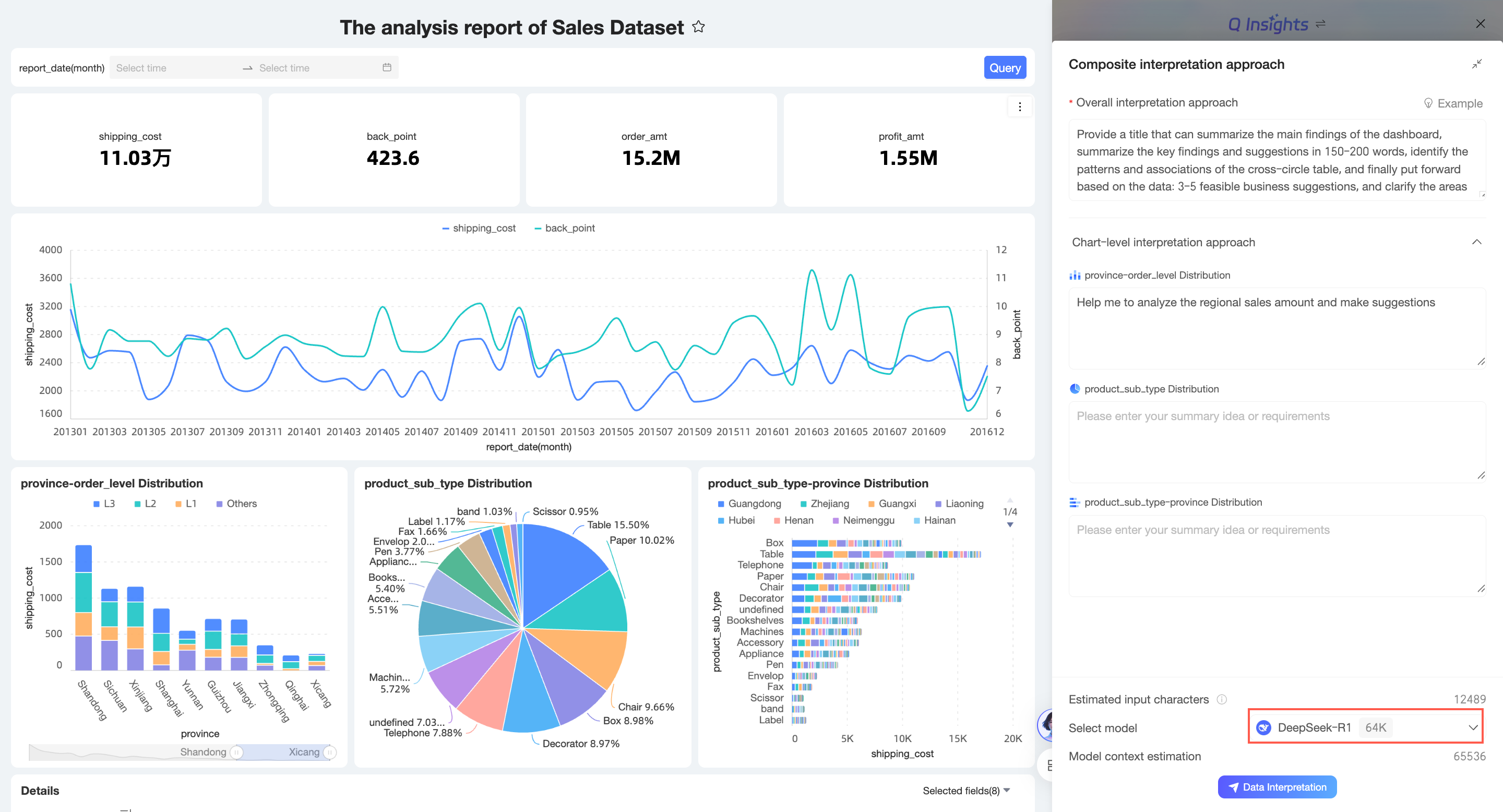The height and width of the screenshot is (812, 1503).
Task: Open calendar icon in date filter
Action: pyautogui.click(x=386, y=68)
